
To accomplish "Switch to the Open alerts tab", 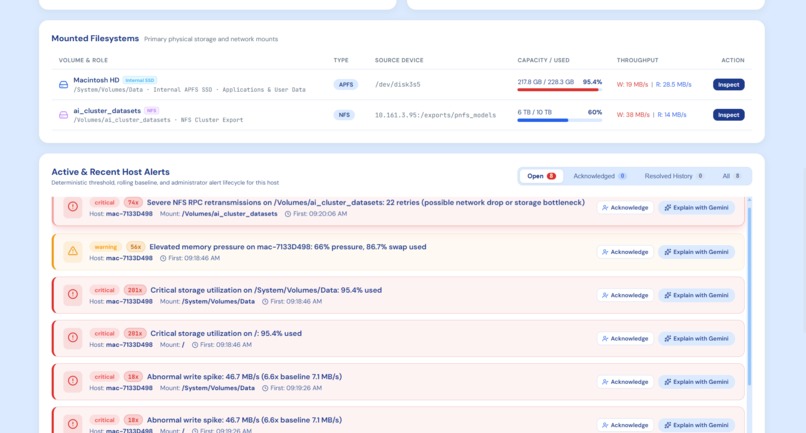I will pyautogui.click(x=541, y=176).
